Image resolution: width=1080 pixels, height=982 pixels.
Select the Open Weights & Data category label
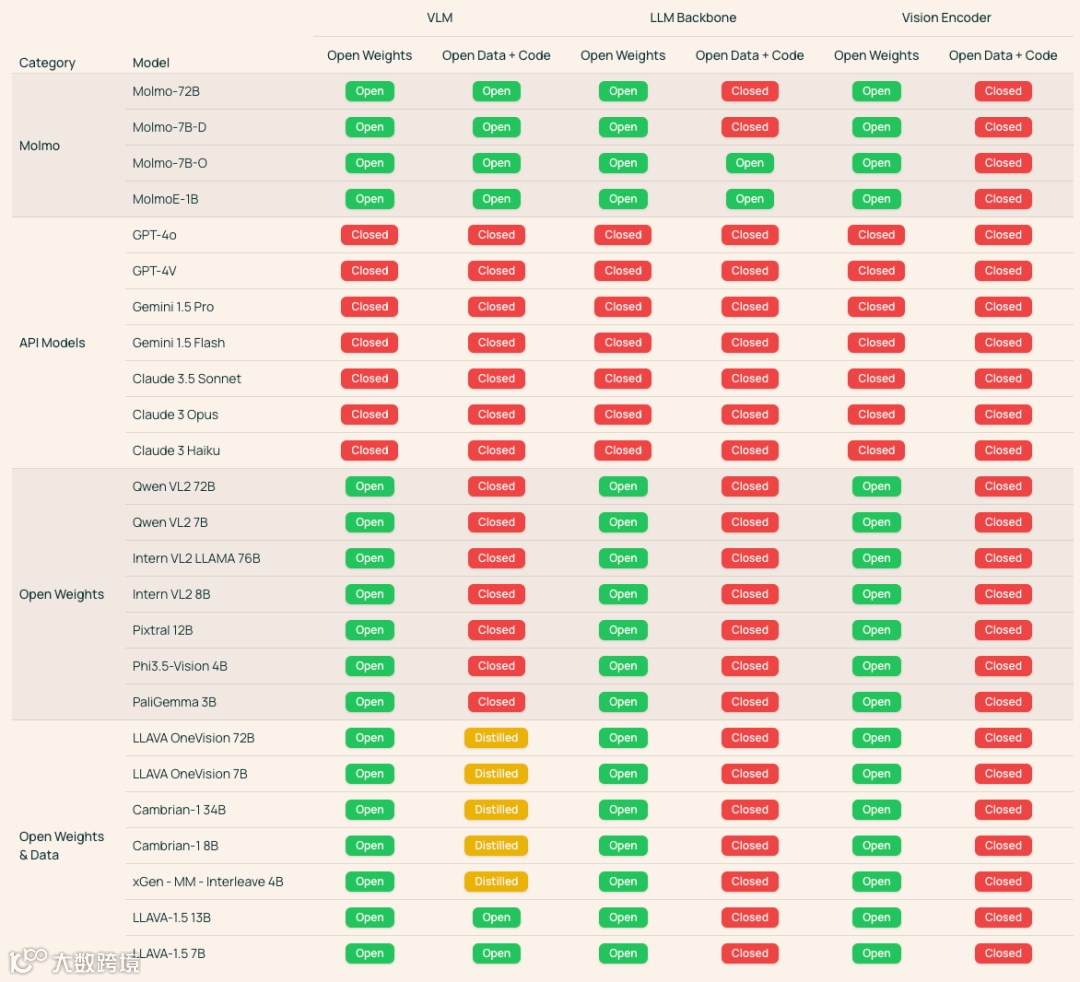[x=61, y=845]
